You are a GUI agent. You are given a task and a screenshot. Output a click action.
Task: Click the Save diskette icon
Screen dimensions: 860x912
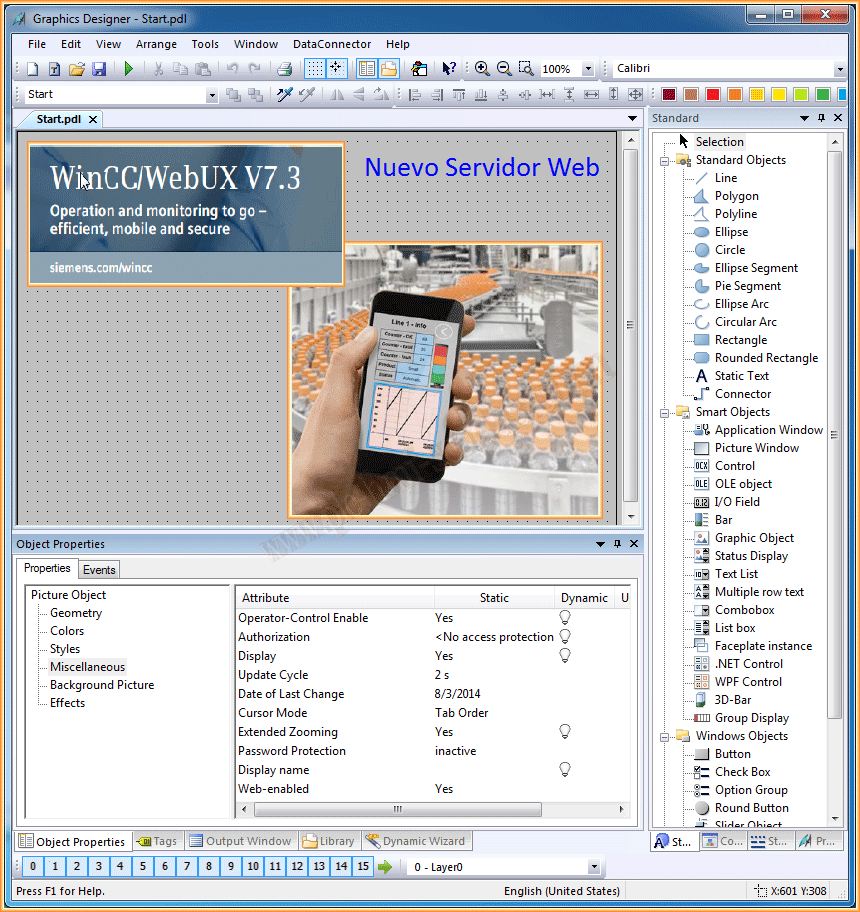click(x=99, y=69)
